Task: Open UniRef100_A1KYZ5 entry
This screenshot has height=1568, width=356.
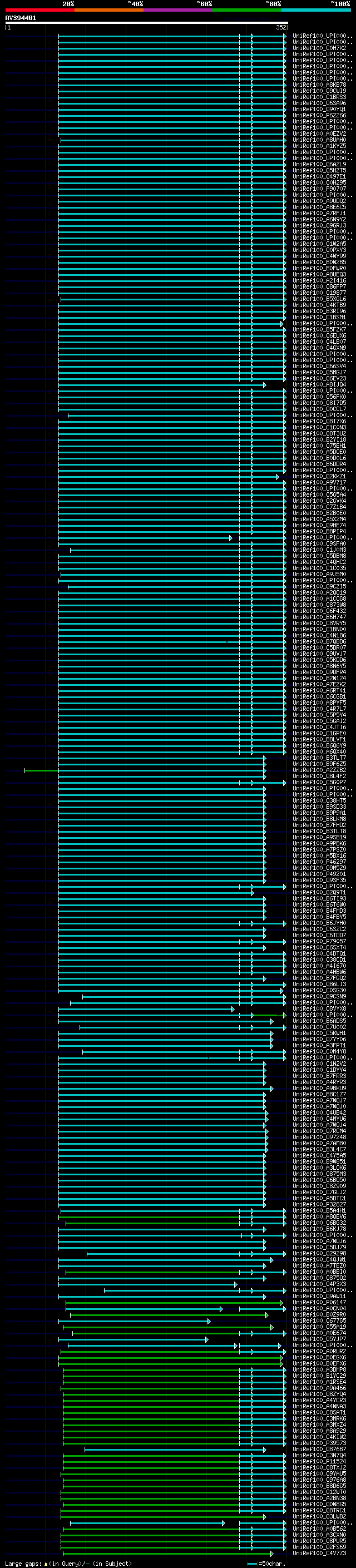Action: (x=319, y=146)
